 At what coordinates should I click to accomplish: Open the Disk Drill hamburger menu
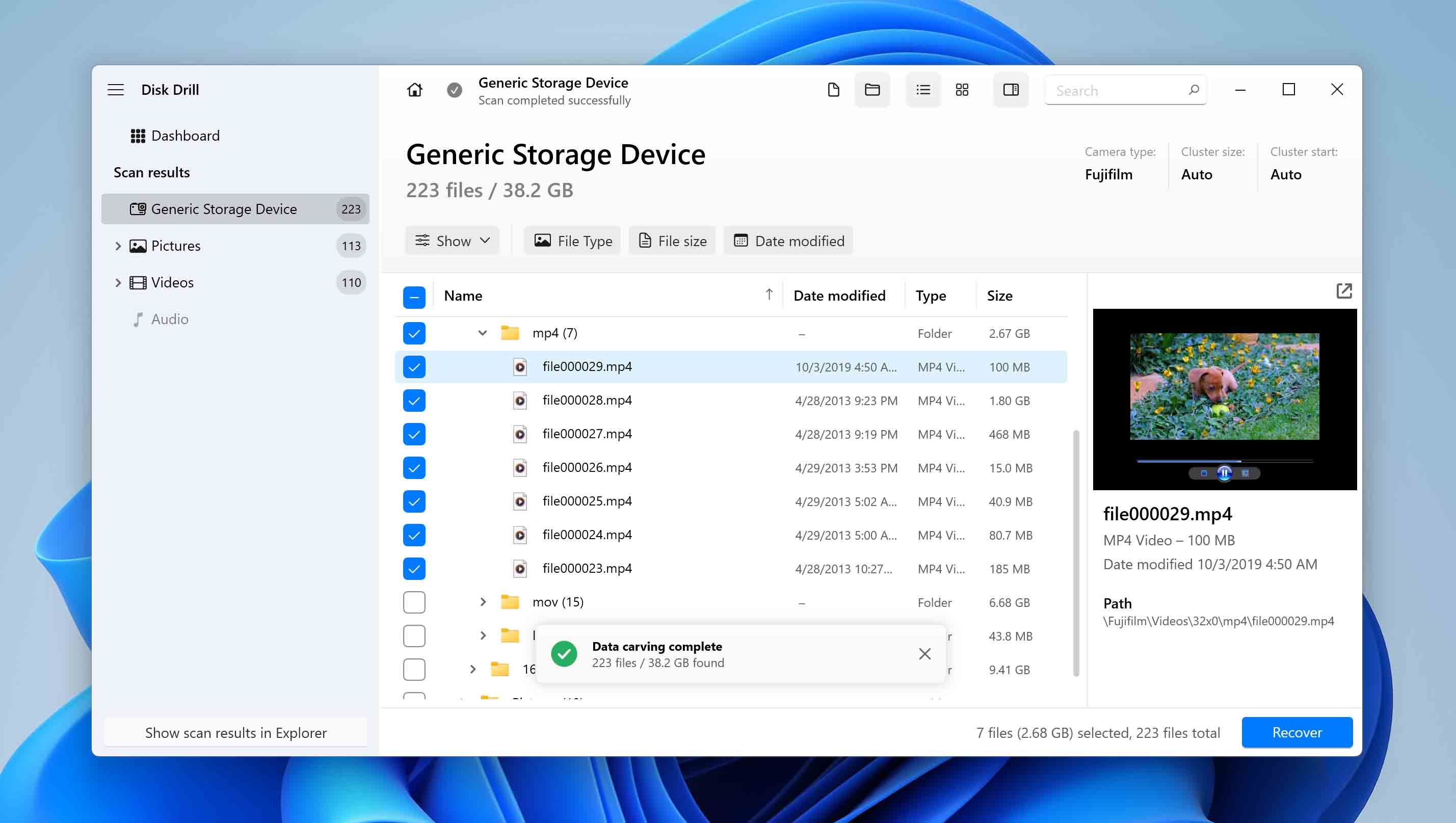tap(115, 90)
